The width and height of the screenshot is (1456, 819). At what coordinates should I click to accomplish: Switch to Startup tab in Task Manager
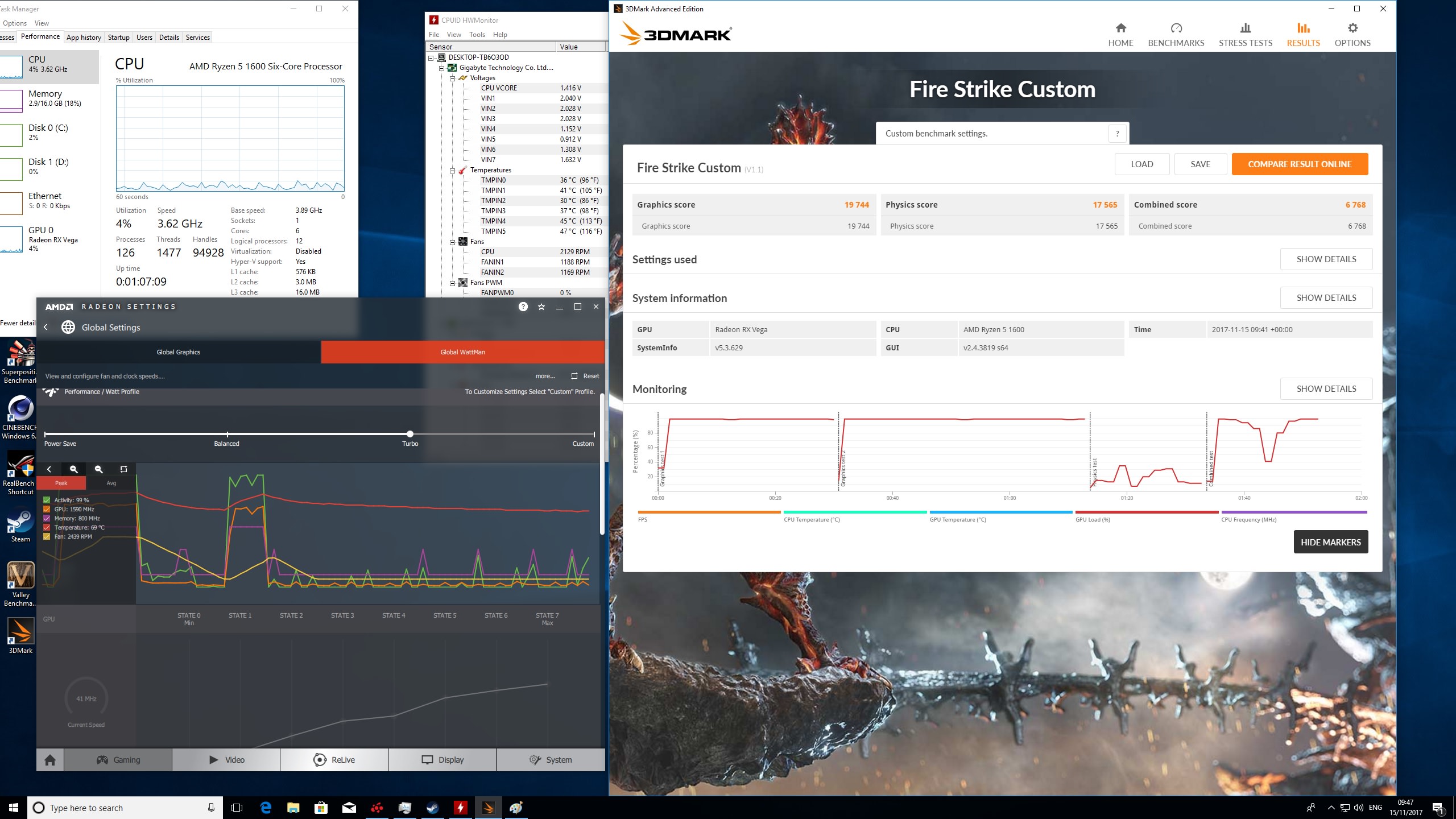(119, 38)
